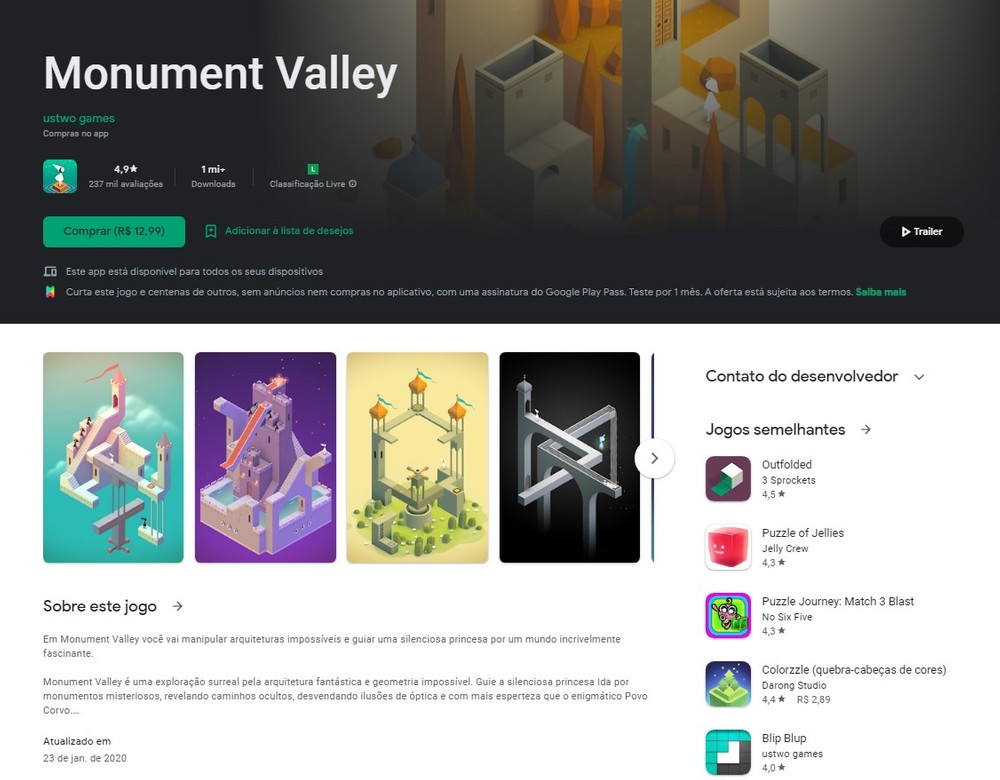Follow the Saiba mais link
The width and height of the screenshot is (1000, 780).
pyautogui.click(x=880, y=292)
